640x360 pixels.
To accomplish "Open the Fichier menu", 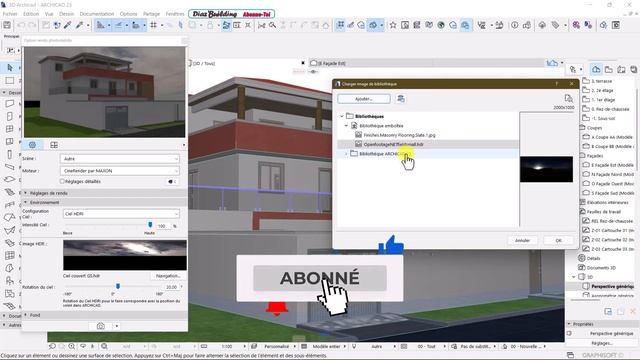I will pos(10,14).
